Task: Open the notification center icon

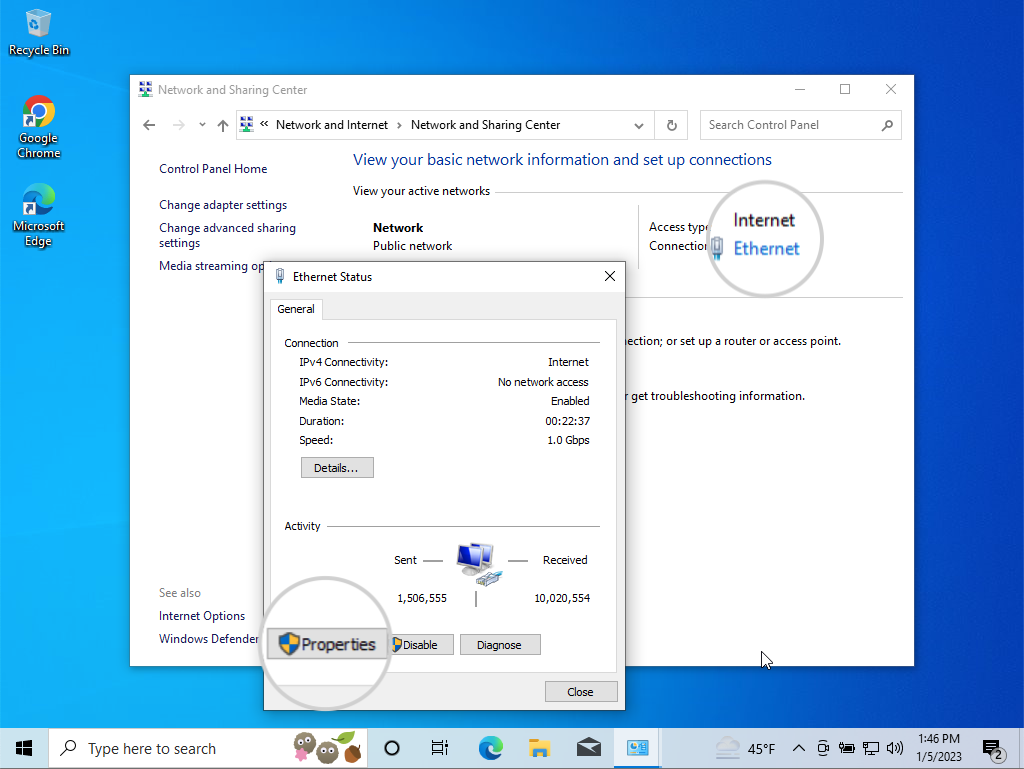Action: point(993,749)
